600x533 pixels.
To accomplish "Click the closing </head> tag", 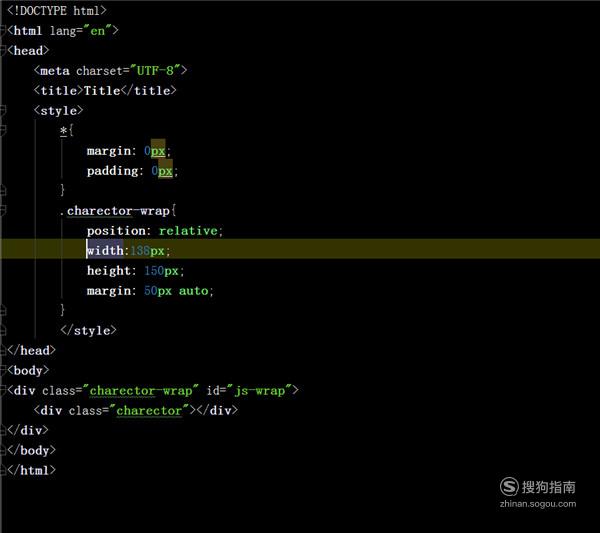I will pos(31,350).
